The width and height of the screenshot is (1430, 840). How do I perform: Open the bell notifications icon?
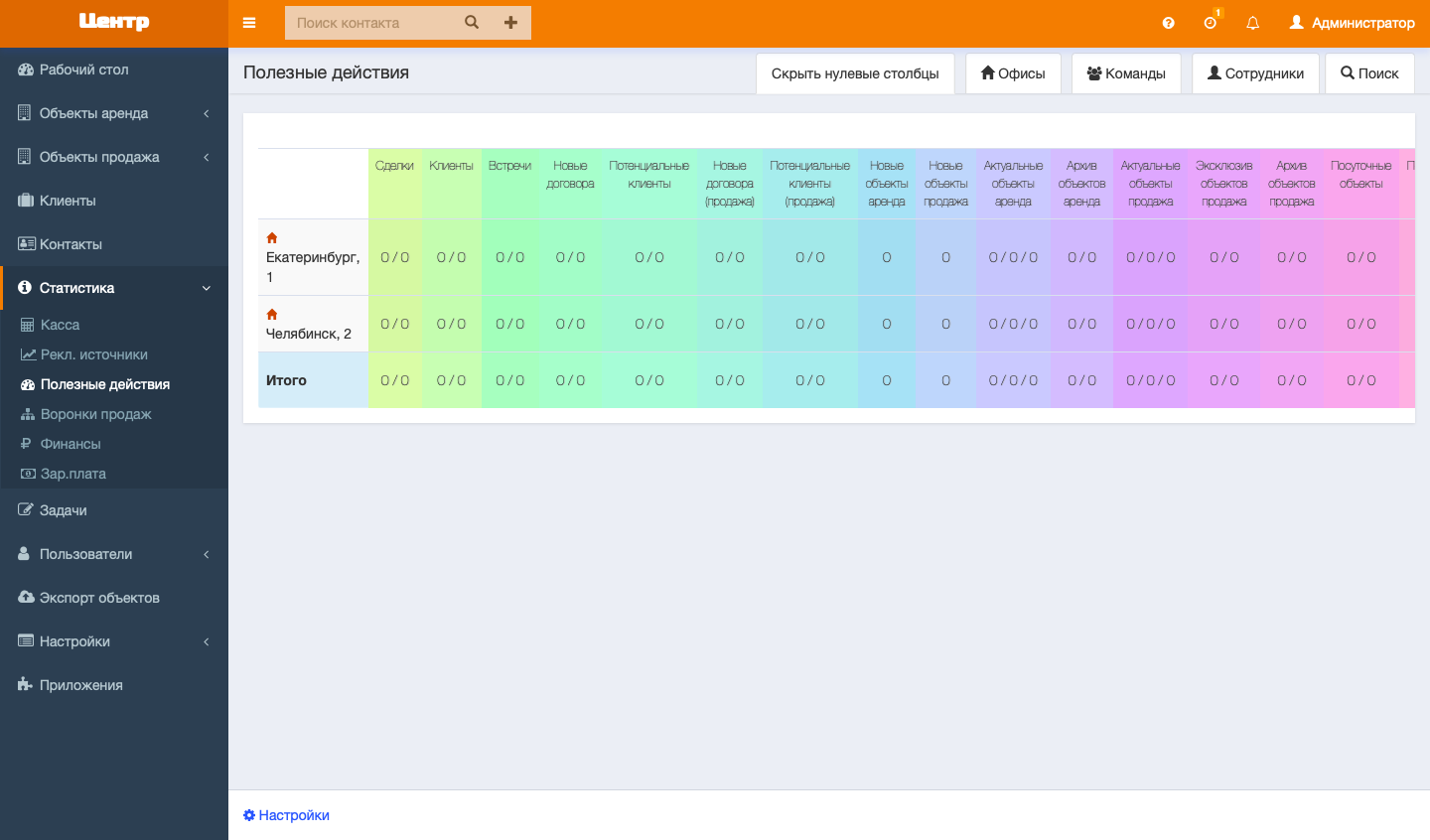[1252, 23]
